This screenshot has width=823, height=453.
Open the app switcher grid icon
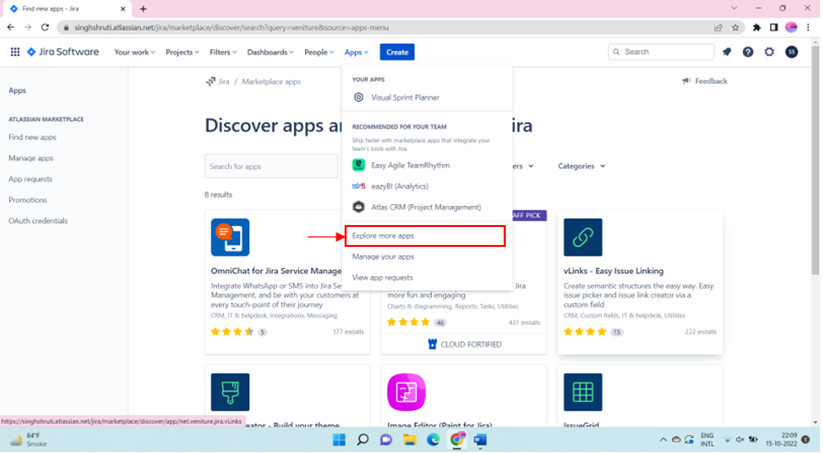tap(15, 52)
